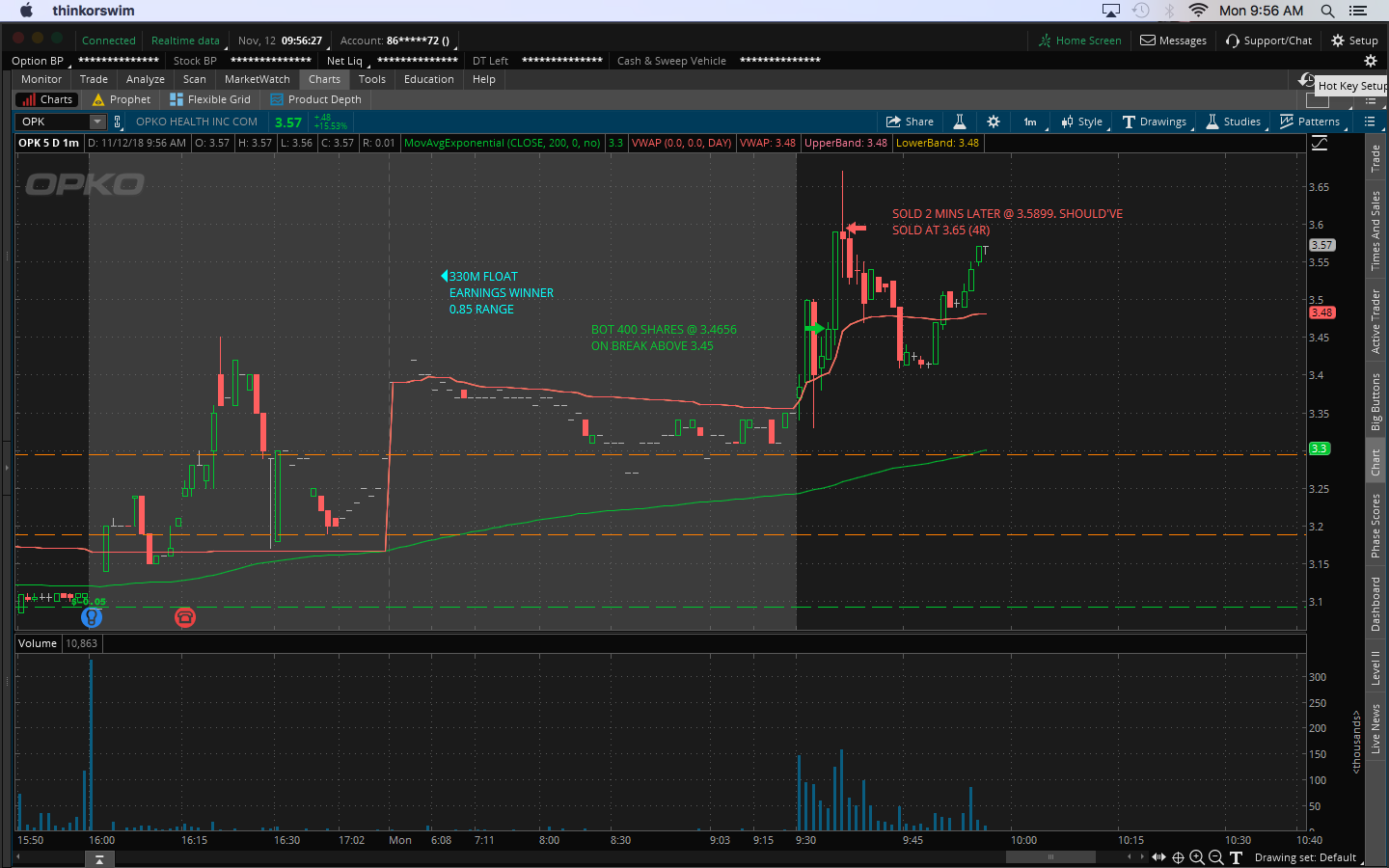Open the Live News side panel
Viewport: 1389px width, 868px height.
1376,729
